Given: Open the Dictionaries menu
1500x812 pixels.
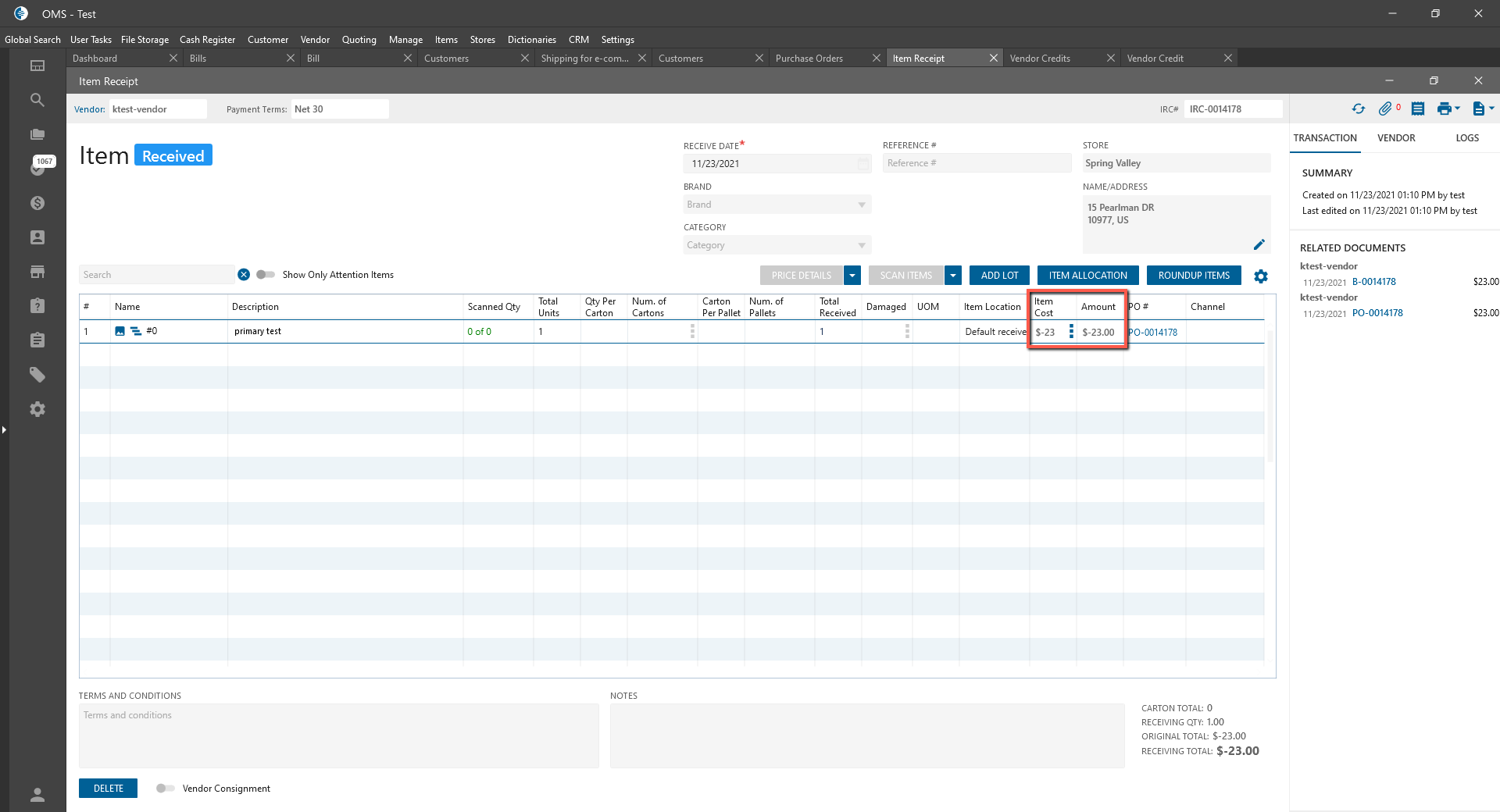Looking at the screenshot, I should click(531, 40).
